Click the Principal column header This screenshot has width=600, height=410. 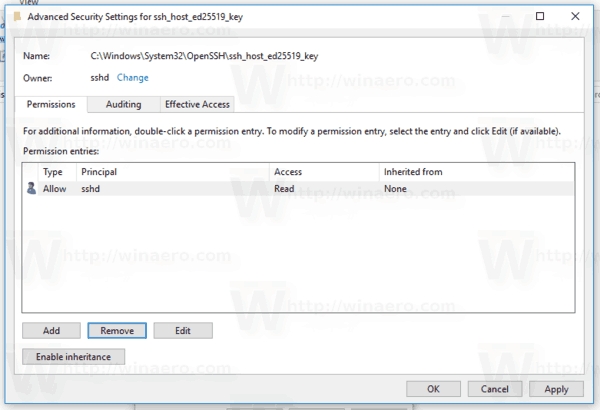[100, 172]
